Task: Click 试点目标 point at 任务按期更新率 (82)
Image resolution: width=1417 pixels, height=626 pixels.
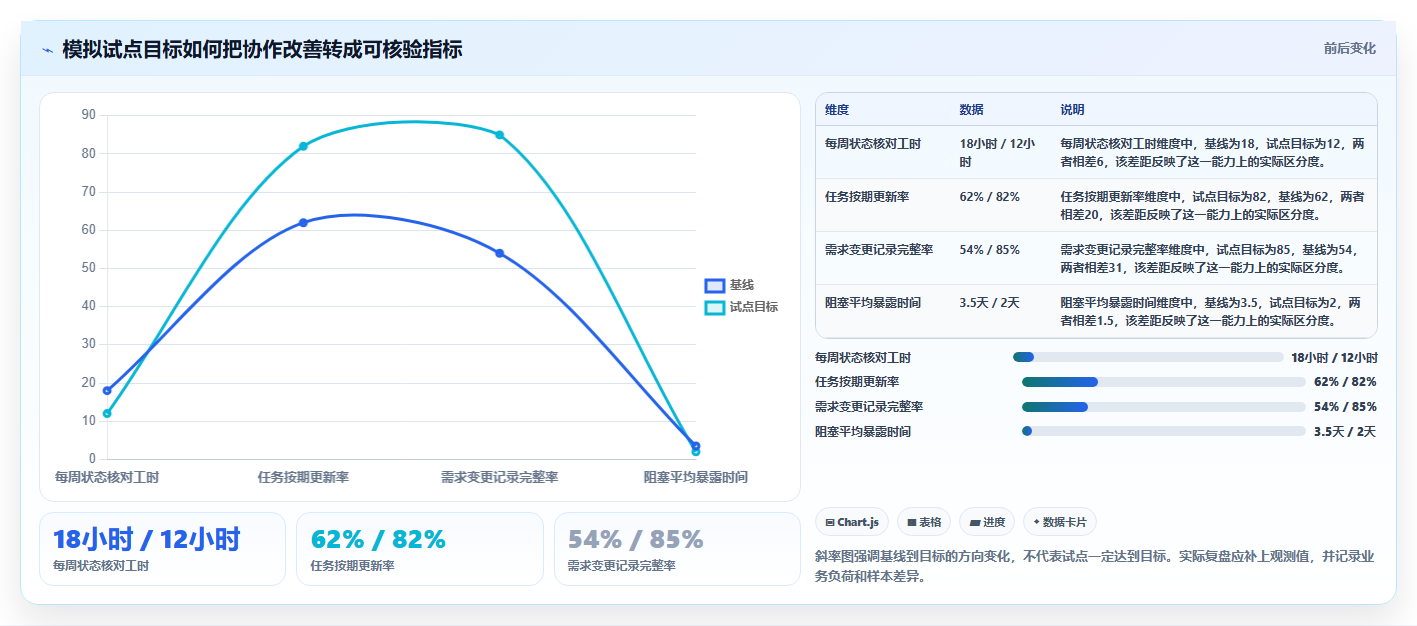Action: pos(303,146)
